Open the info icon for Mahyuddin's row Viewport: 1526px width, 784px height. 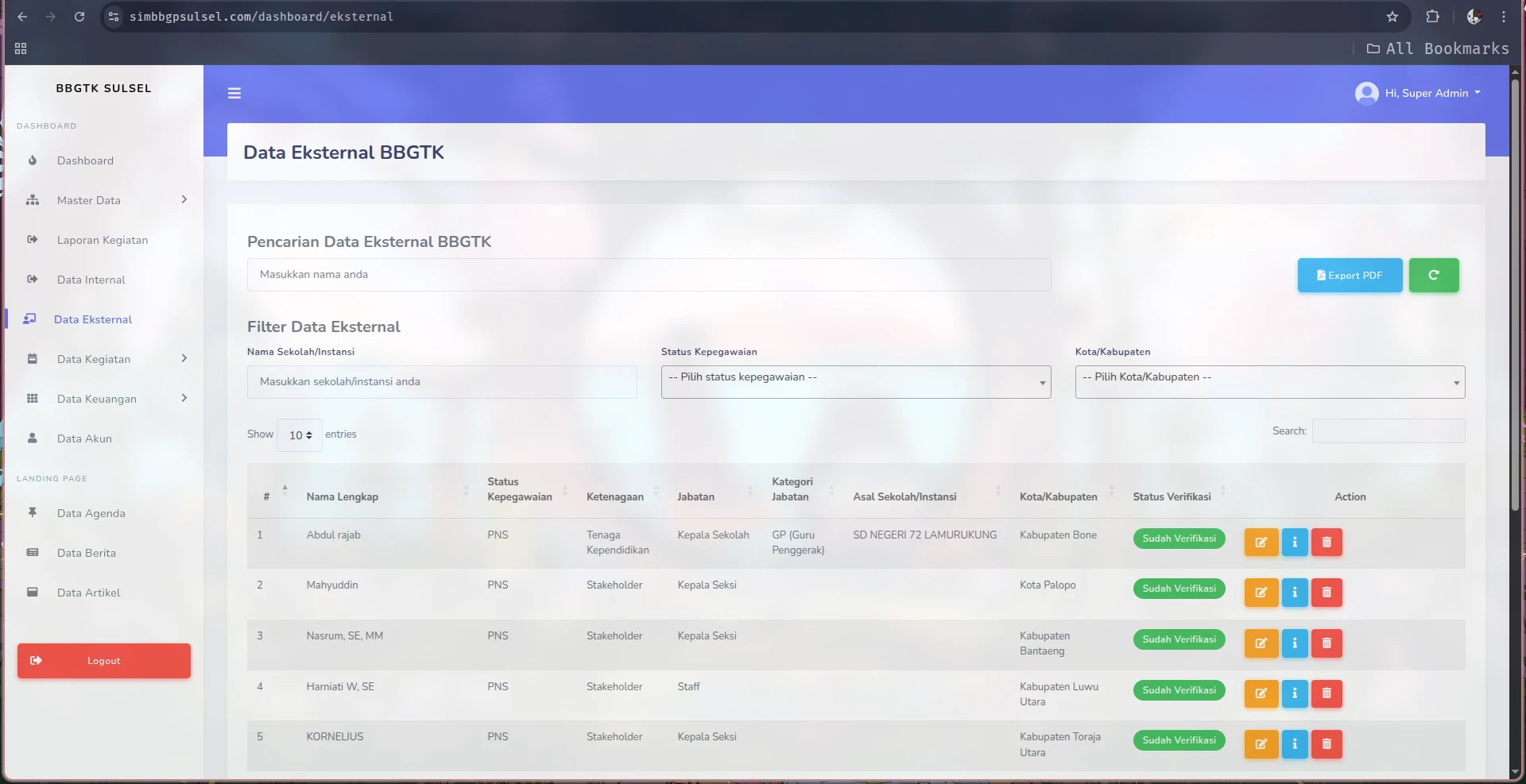1294,593
